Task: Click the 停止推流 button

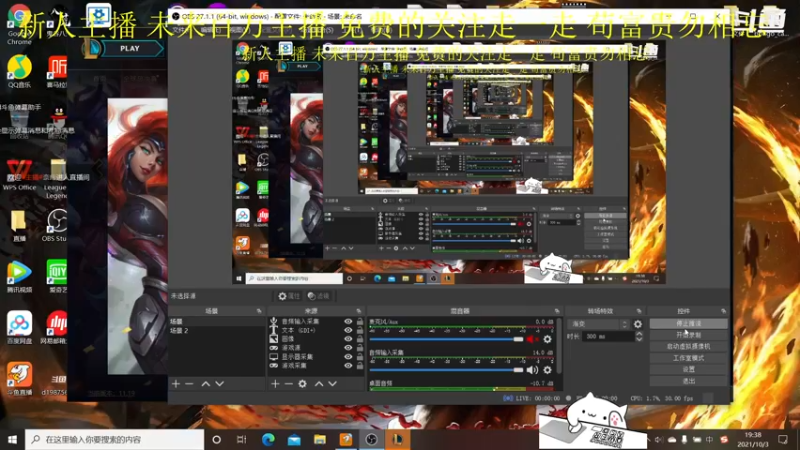Action: pyautogui.click(x=688, y=323)
